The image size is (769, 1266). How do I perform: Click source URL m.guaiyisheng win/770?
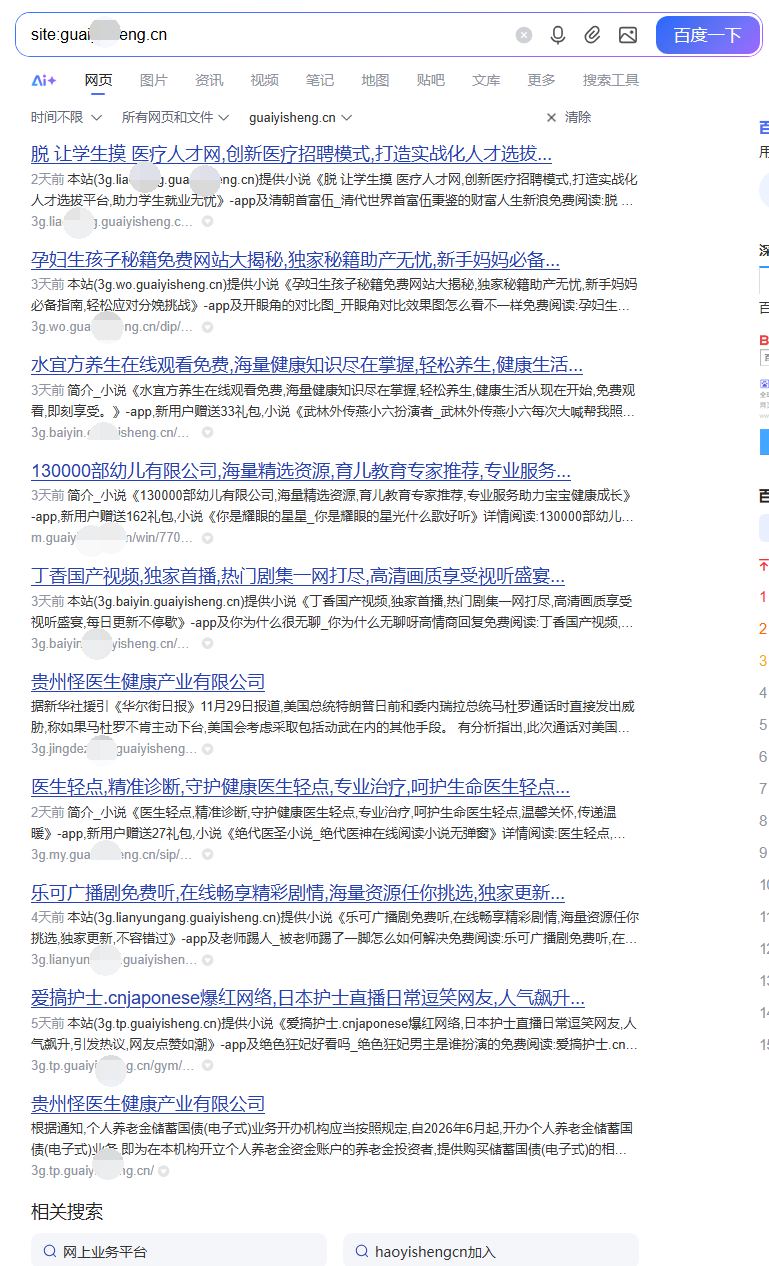click(112, 538)
